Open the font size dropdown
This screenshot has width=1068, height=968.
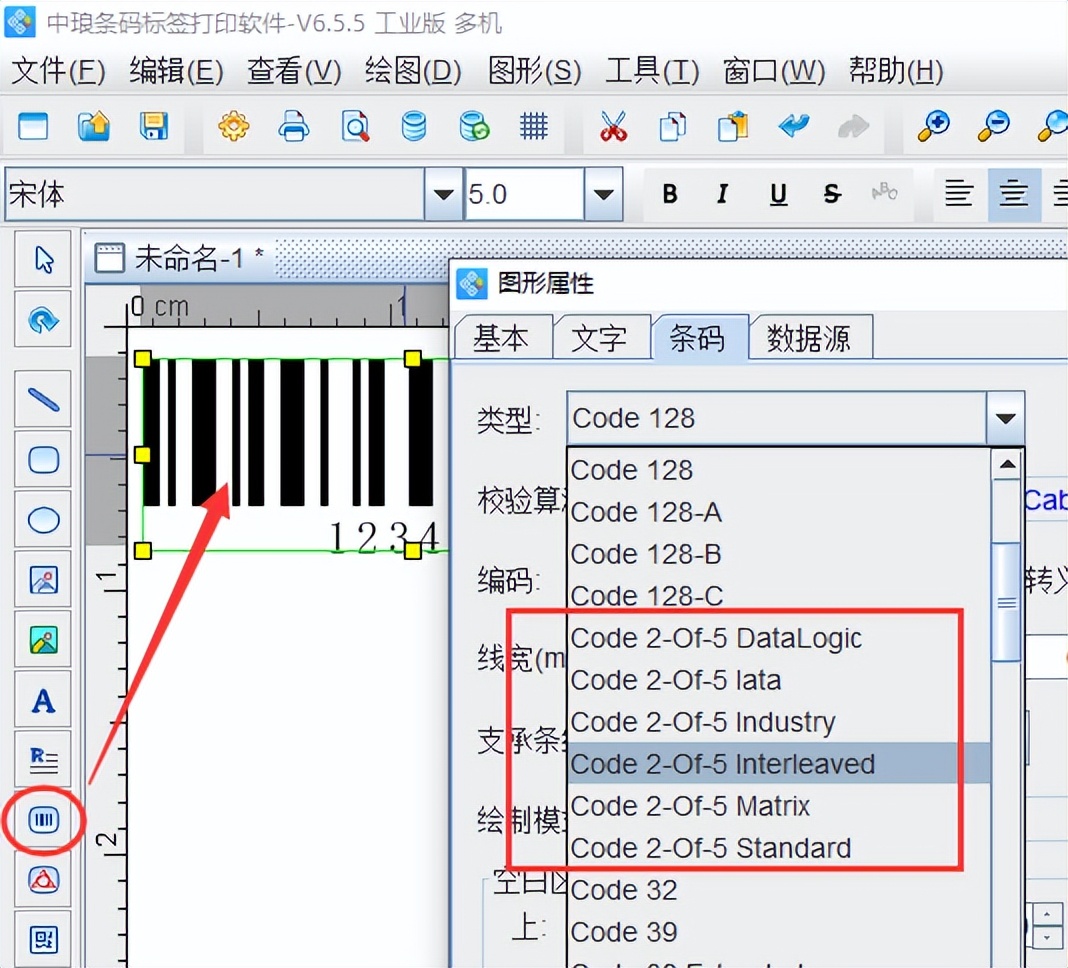point(604,194)
